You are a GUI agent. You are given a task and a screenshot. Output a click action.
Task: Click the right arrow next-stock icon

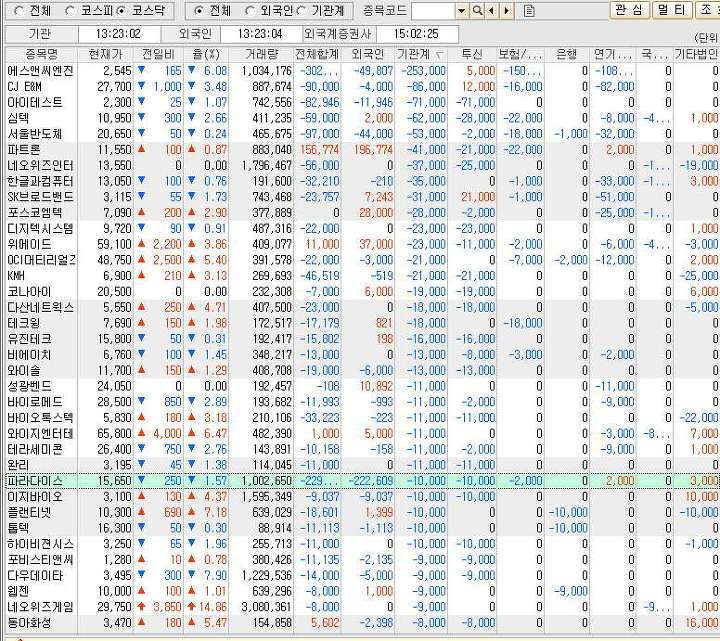(x=506, y=10)
